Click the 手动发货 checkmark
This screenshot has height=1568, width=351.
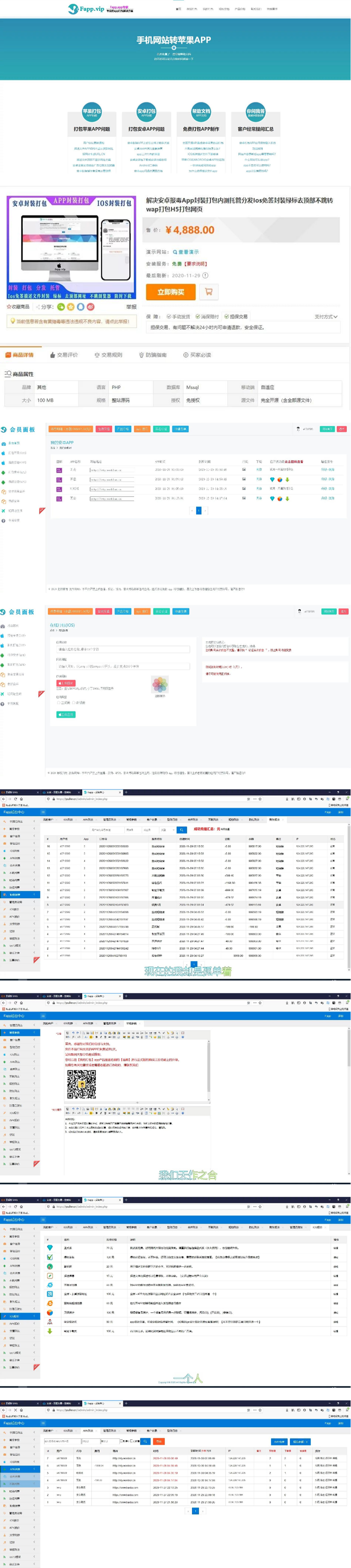coord(169,317)
